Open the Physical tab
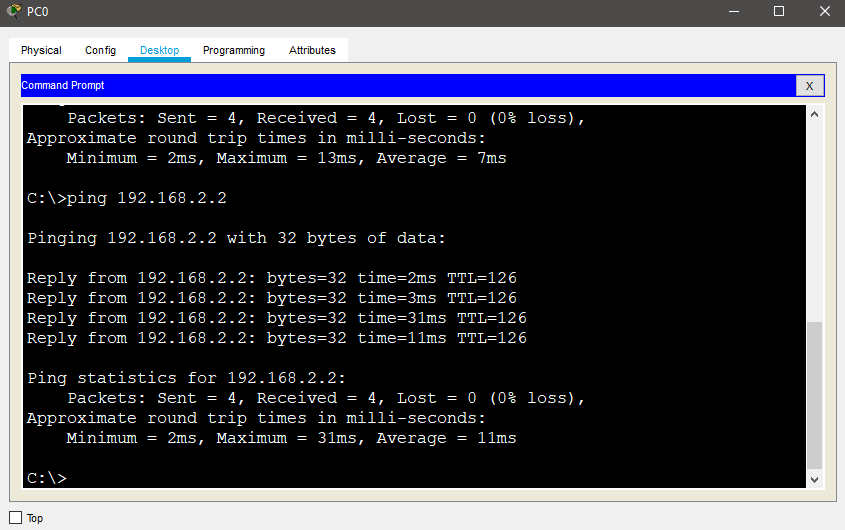 pos(41,50)
